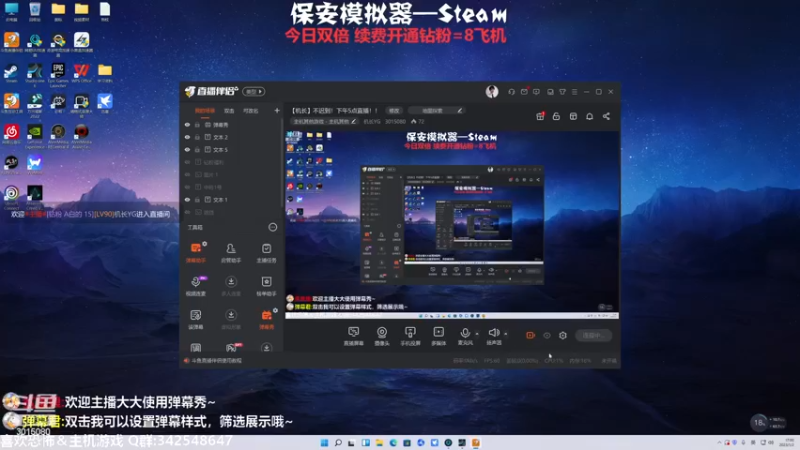Toggle lock on 文本 5 source

(197, 149)
